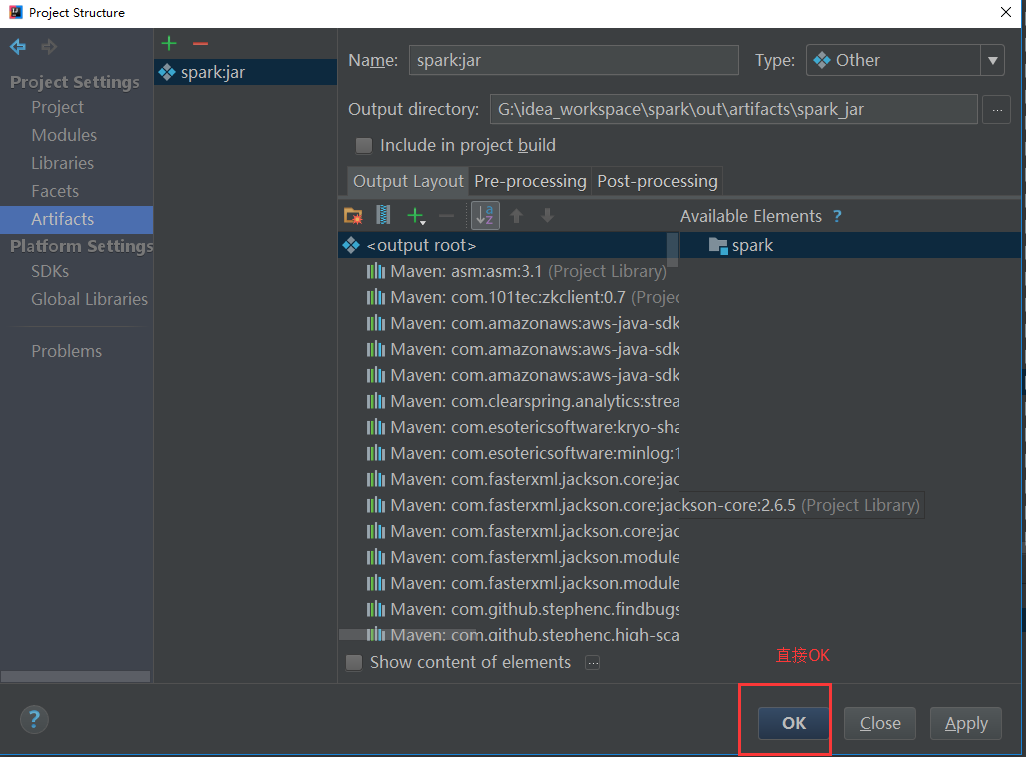
Task: Select Maven: com.esotericsoftware:kryo row
Action: pyautogui.click(x=509, y=427)
